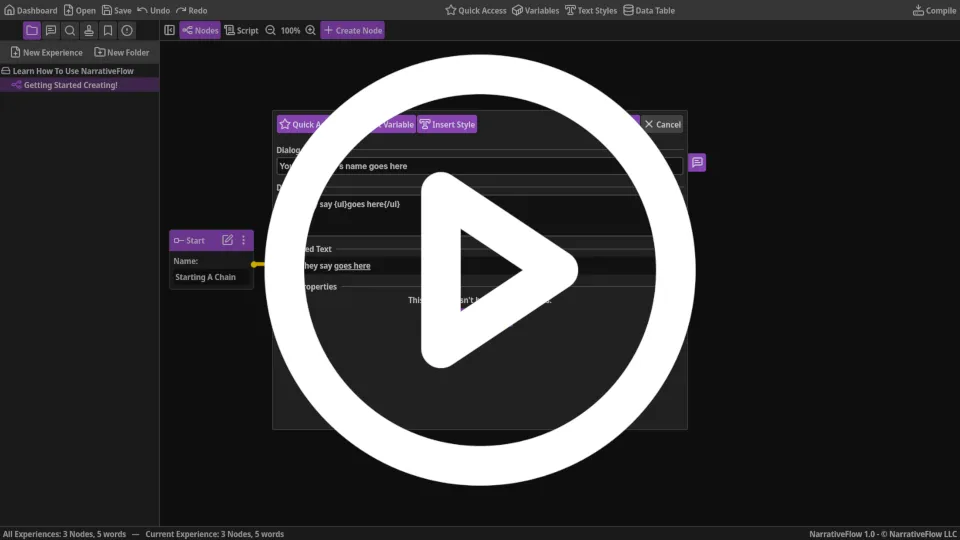The height and width of the screenshot is (540, 960).
Task: Play the video with the center play button
Action: (x=480, y=270)
